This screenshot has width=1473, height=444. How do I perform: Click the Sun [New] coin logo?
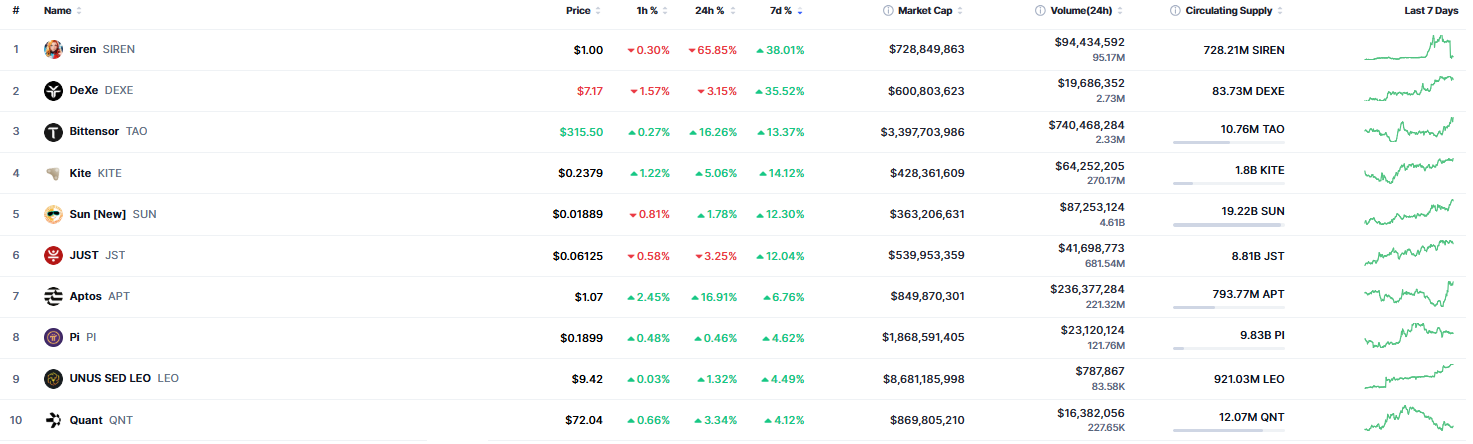pyautogui.click(x=53, y=214)
